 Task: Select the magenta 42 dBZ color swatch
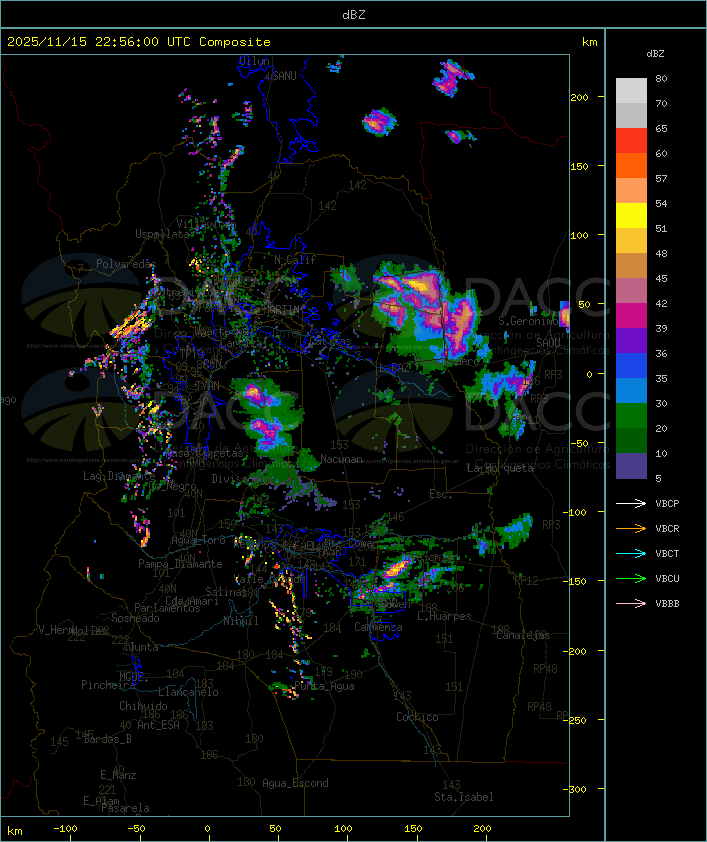pos(631,315)
